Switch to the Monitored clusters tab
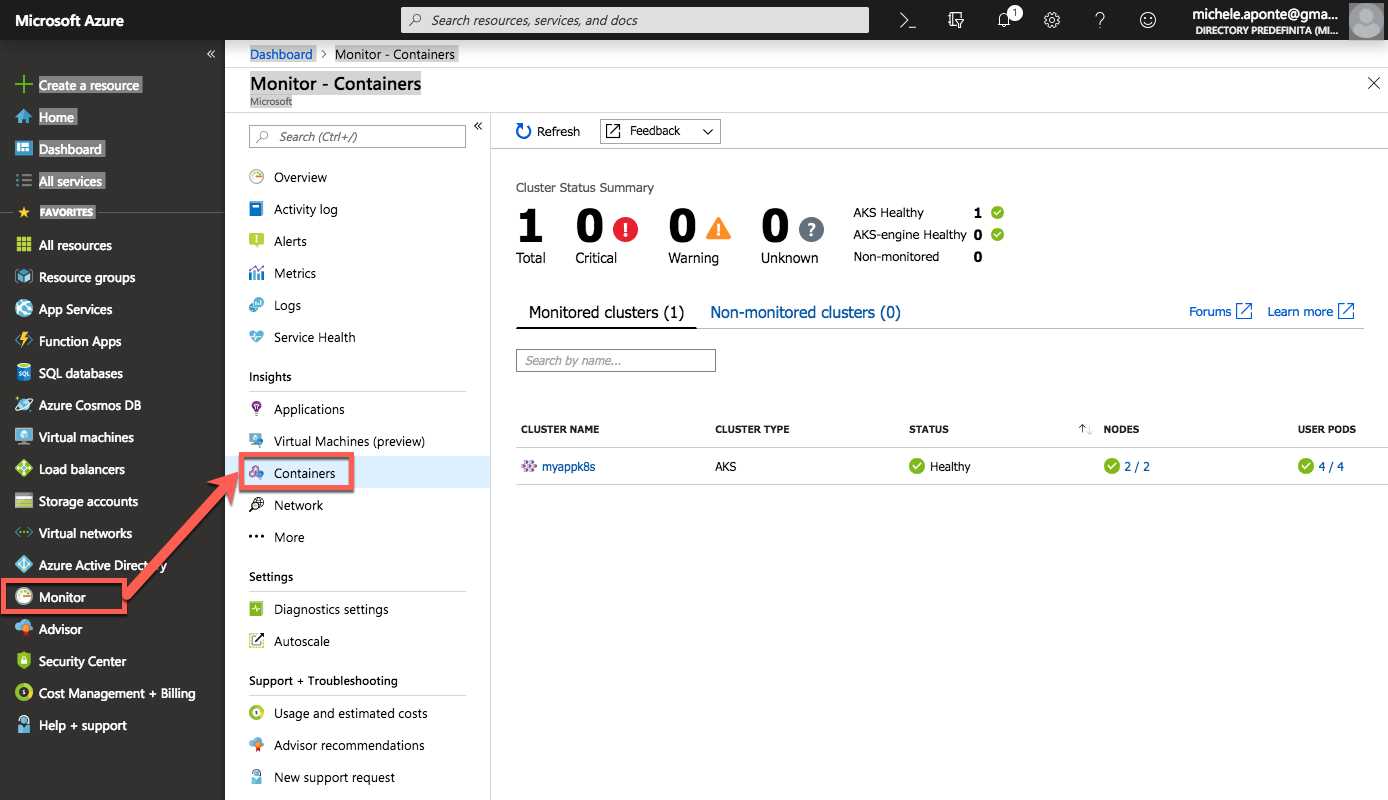Image resolution: width=1388 pixels, height=800 pixels. [606, 311]
